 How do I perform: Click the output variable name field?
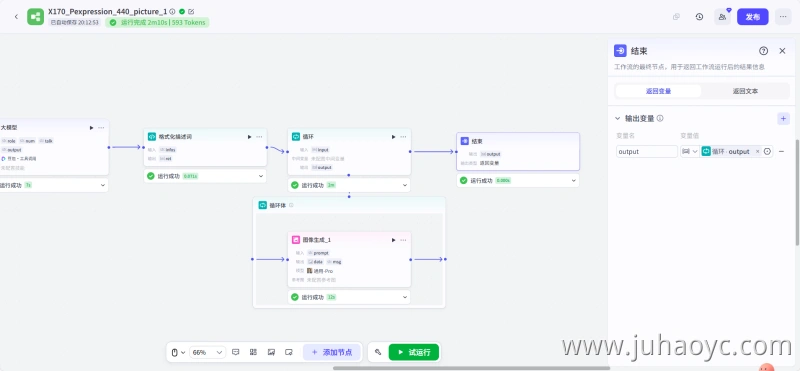click(646, 152)
